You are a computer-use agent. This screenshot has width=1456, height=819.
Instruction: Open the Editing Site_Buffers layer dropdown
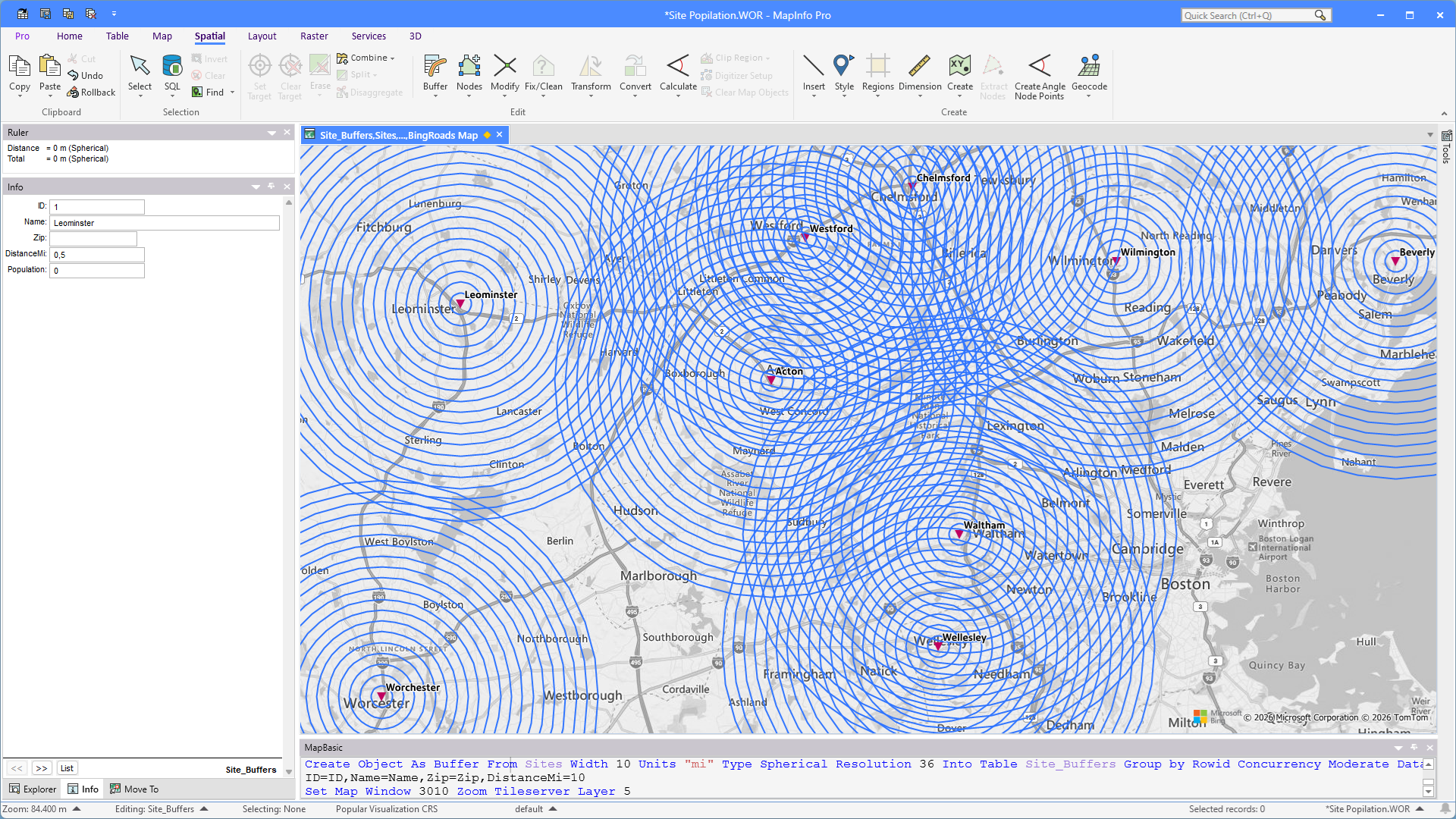tap(204, 809)
